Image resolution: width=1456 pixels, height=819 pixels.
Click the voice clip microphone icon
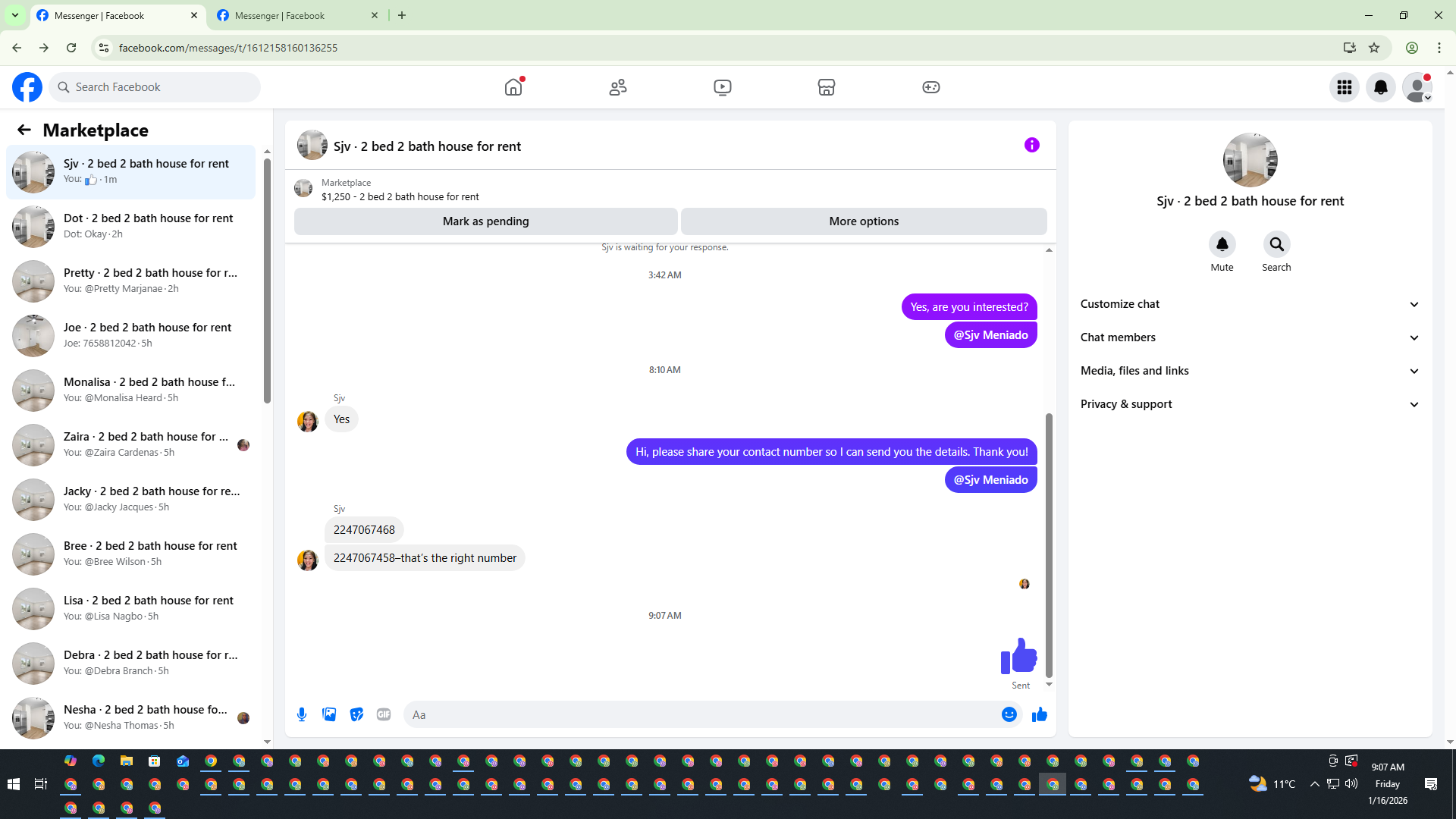[x=302, y=714]
